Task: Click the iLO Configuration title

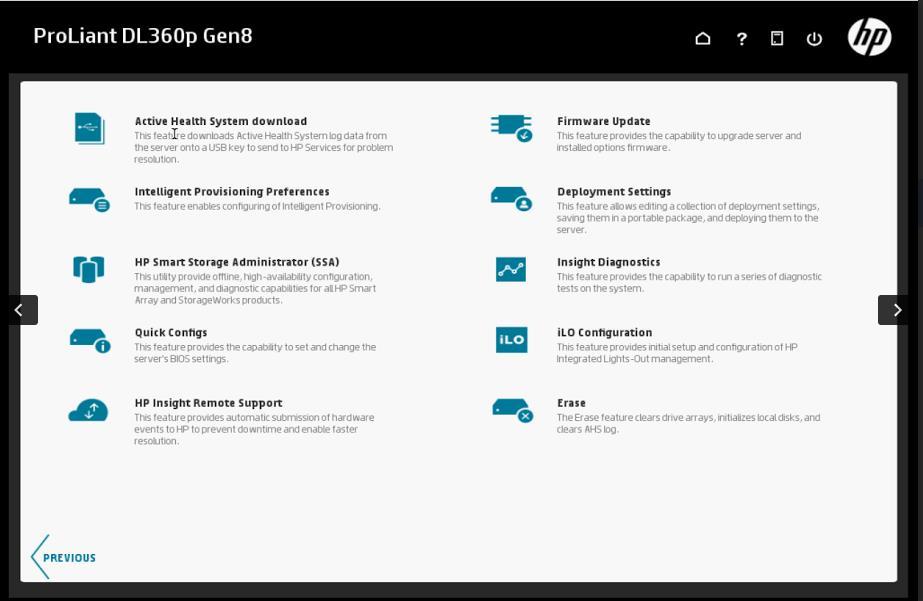Action: point(605,333)
